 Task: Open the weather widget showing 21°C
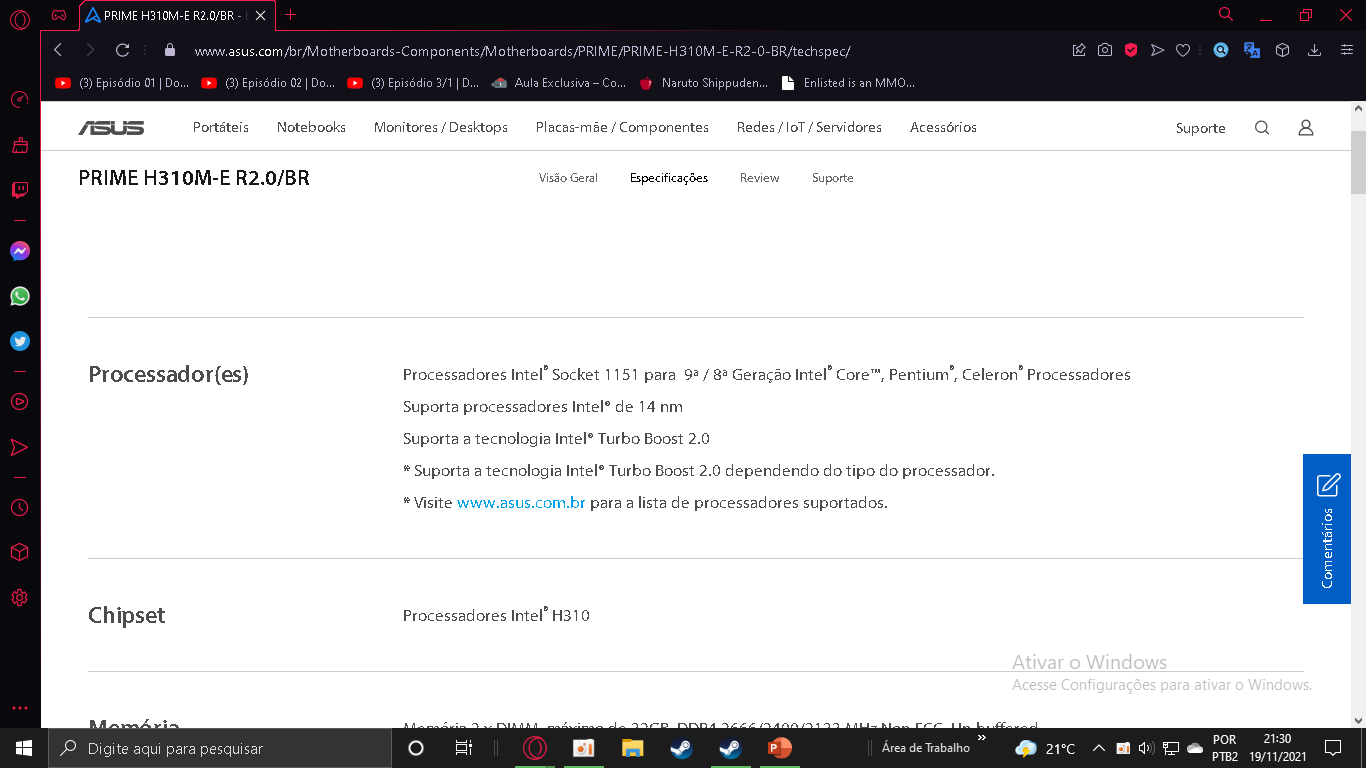coord(1045,748)
